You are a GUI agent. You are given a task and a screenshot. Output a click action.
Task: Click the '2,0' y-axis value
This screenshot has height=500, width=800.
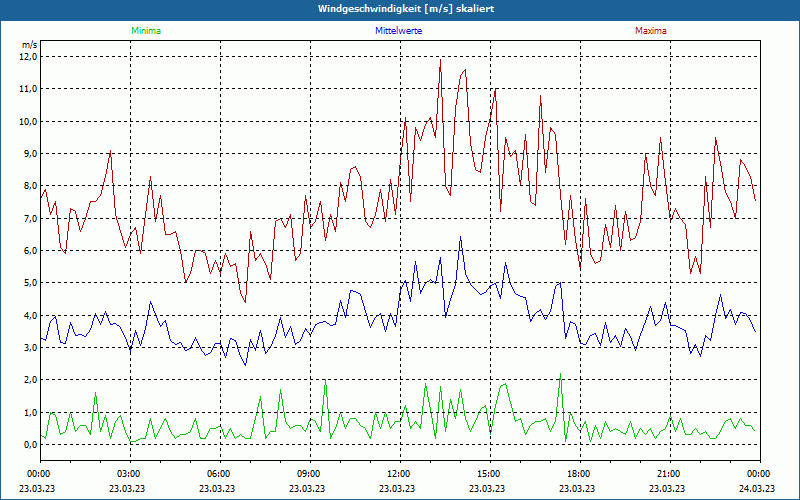click(31, 380)
